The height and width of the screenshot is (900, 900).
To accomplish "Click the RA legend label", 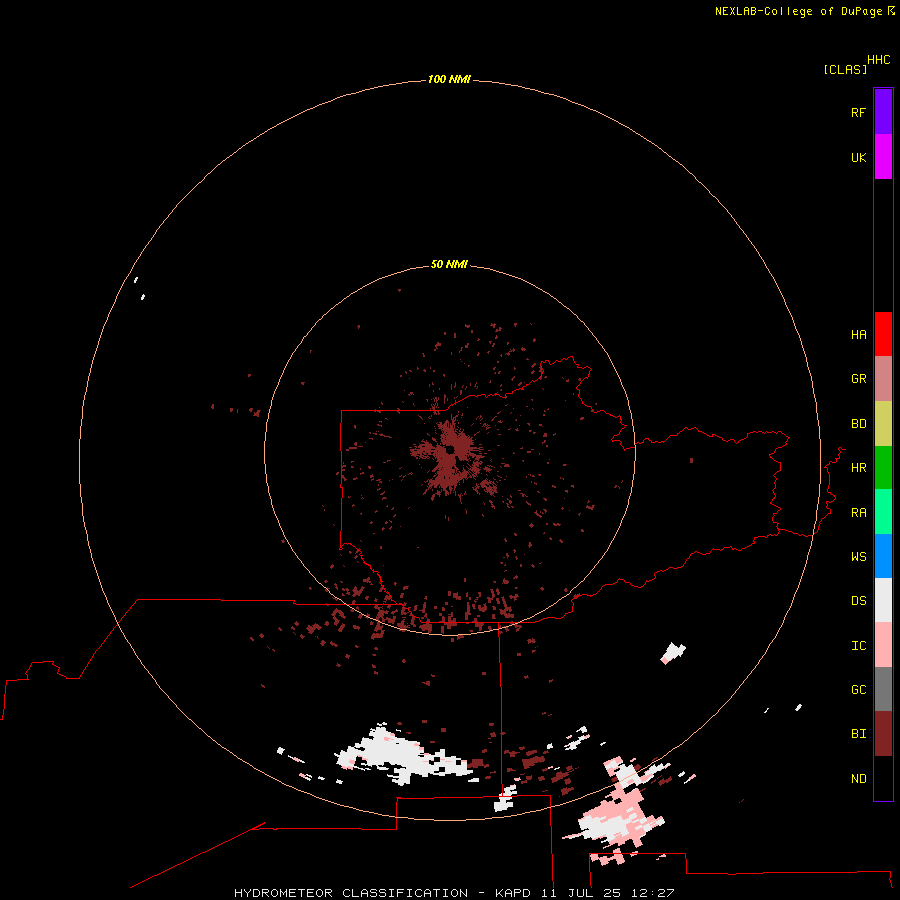I will (858, 513).
